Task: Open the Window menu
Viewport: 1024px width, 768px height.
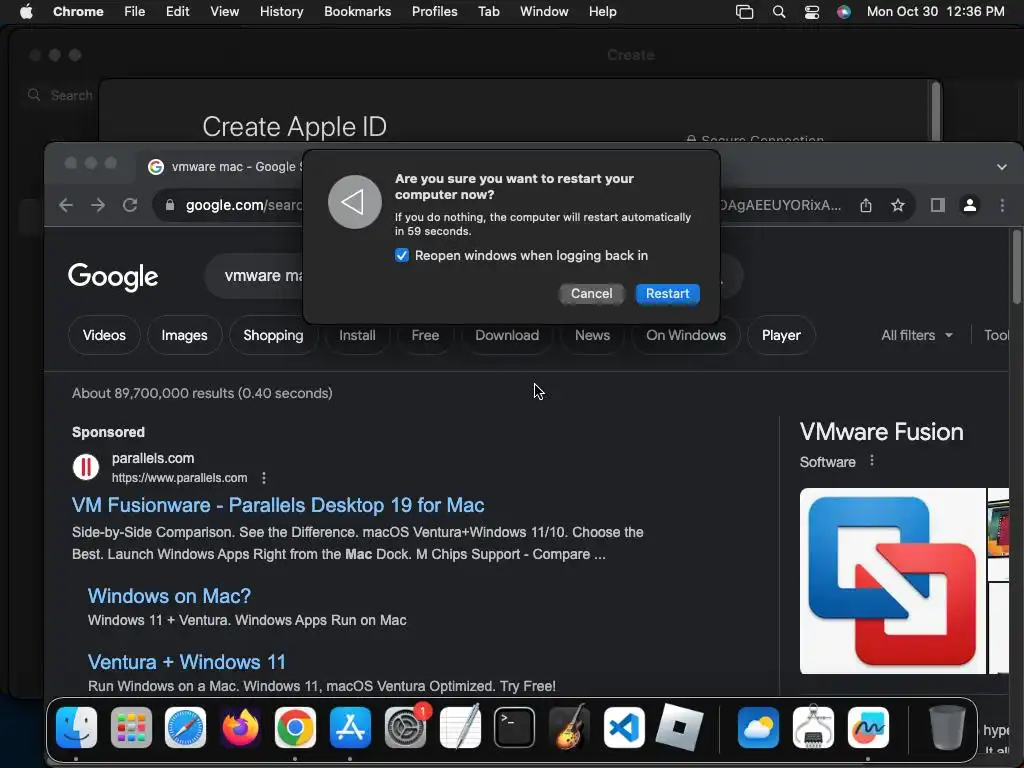Action: (544, 12)
